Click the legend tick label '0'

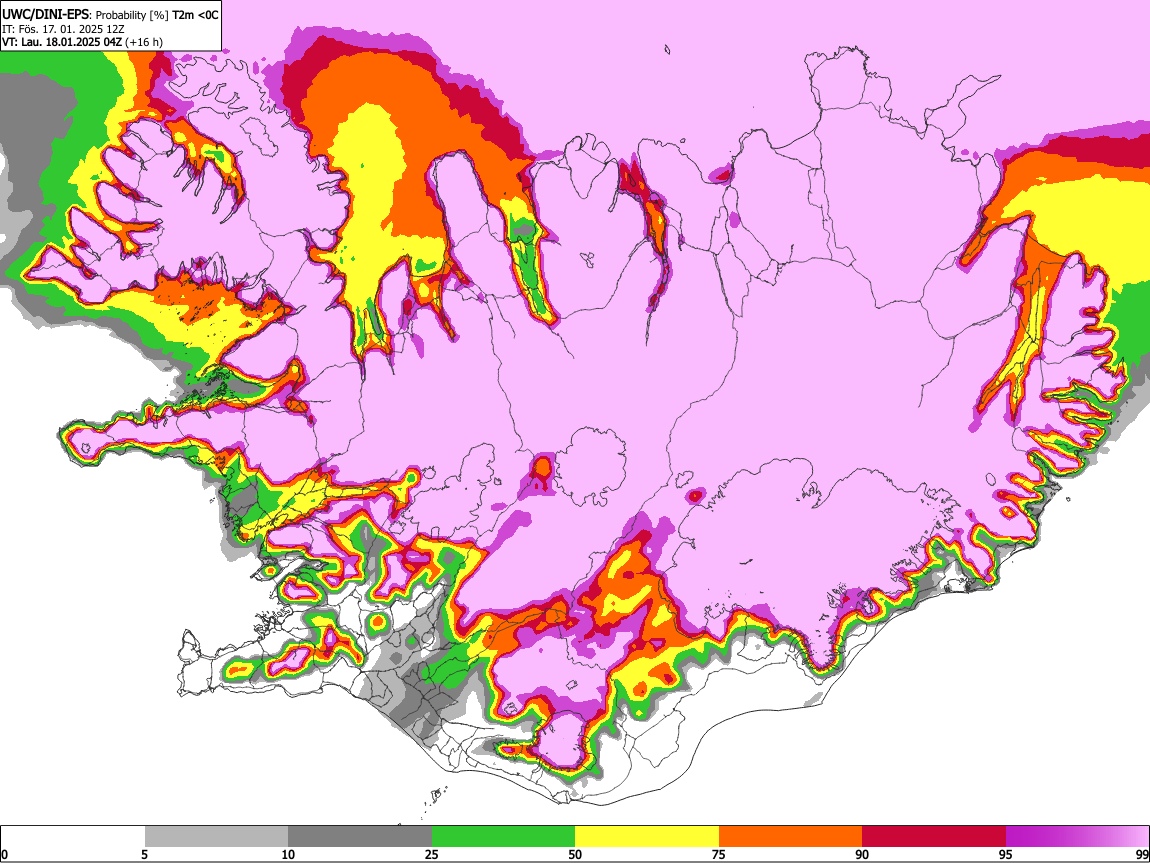click(x=4, y=855)
